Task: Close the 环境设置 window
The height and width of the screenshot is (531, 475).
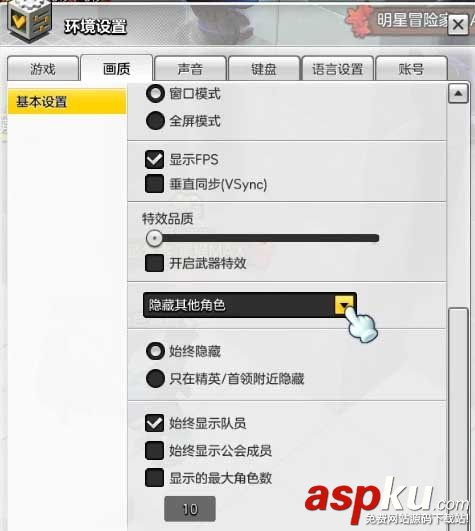Action: pyautogui.click(x=458, y=24)
